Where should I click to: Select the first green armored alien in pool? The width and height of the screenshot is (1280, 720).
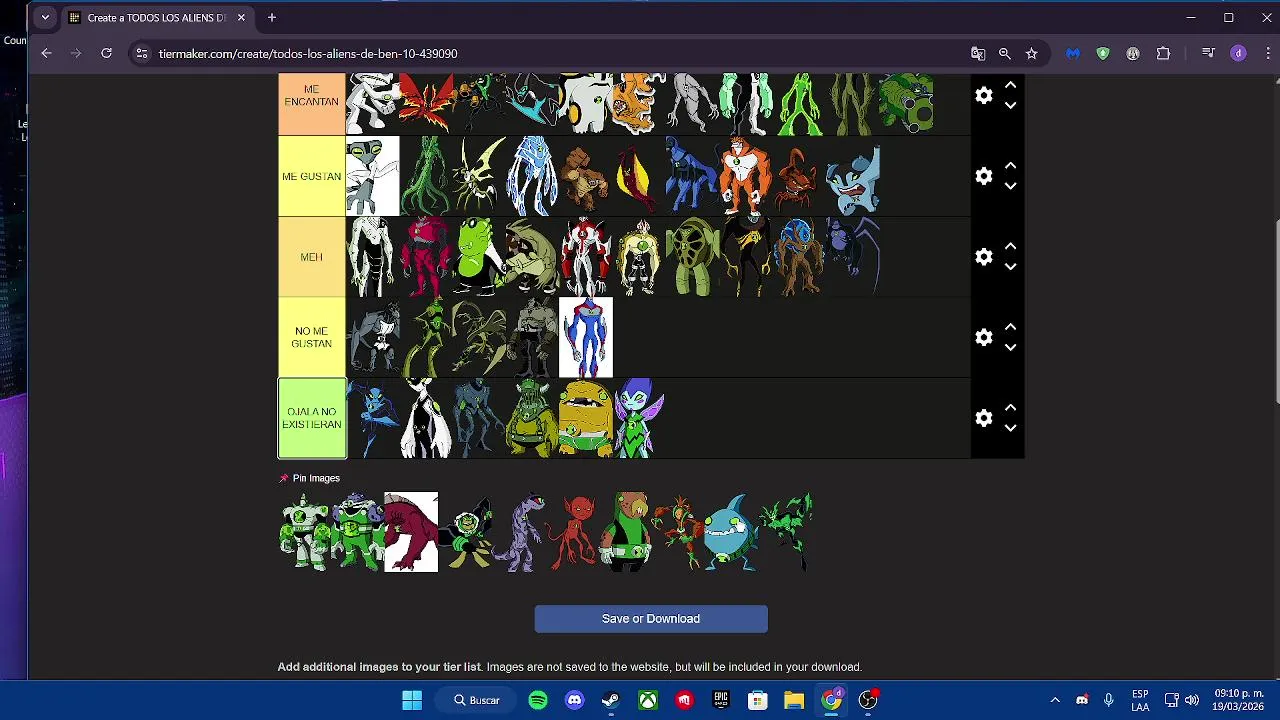click(304, 532)
